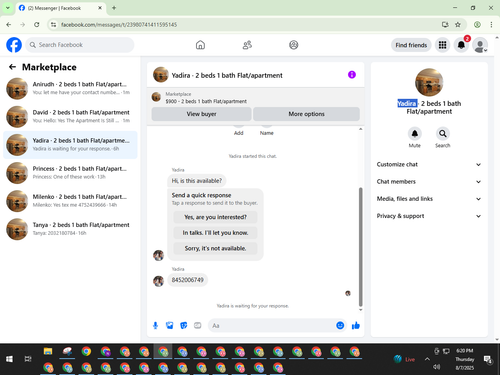Expand Privacy & support section

tap(429, 216)
